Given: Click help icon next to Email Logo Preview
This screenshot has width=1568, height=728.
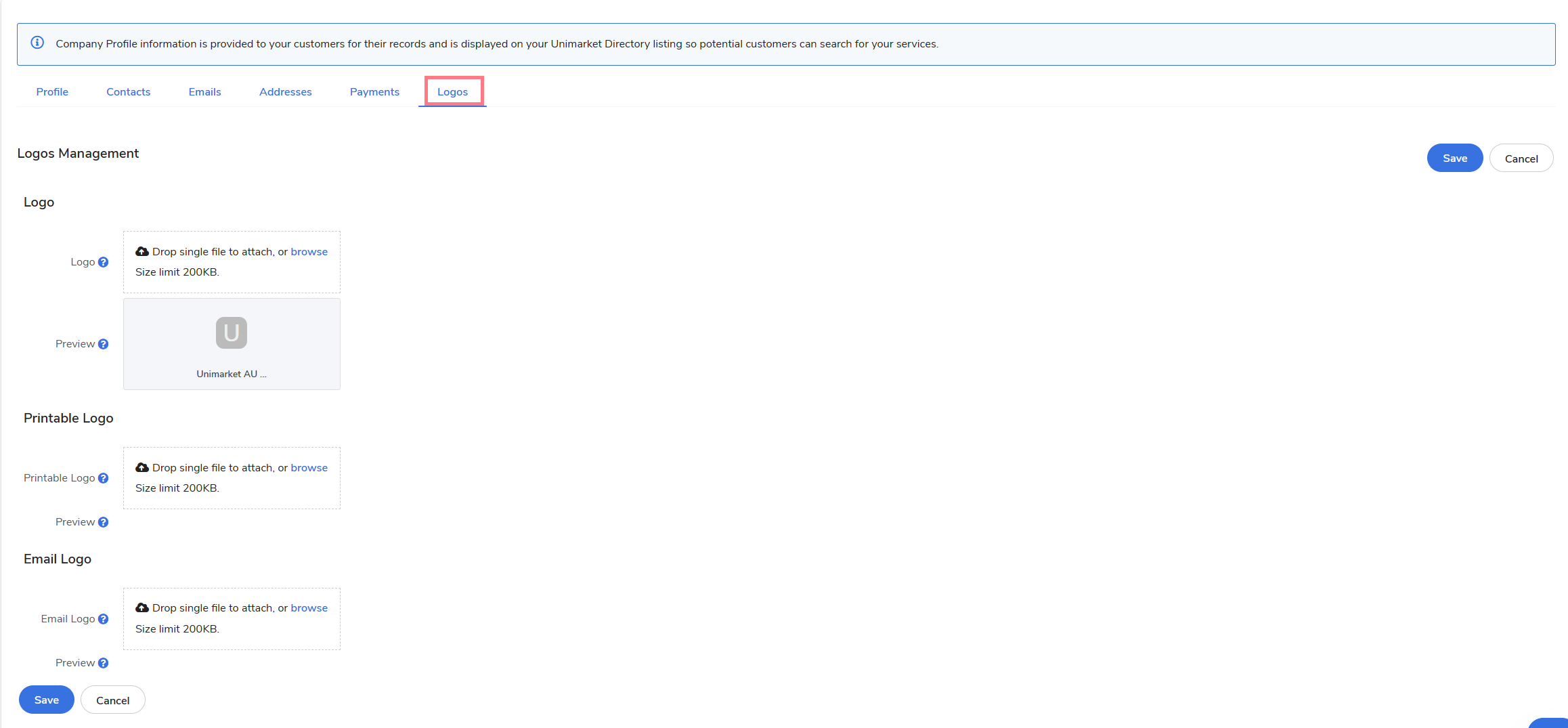Looking at the screenshot, I should tap(103, 663).
